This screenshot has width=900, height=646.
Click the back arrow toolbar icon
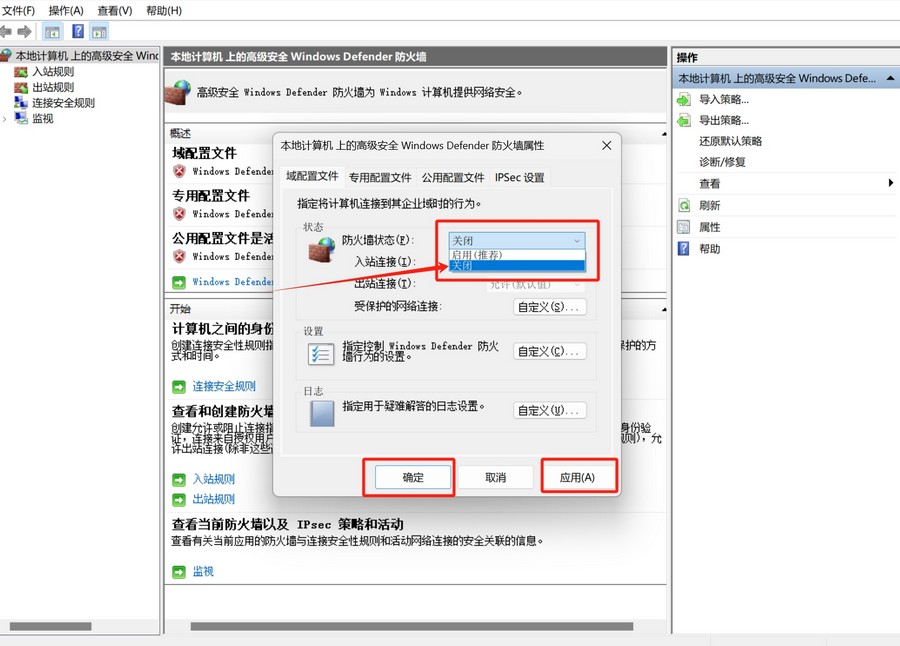(x=6, y=32)
